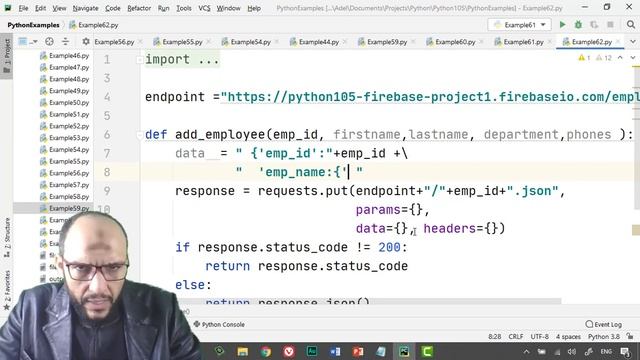Click PythonExamples breadcrumb in navigation bar
The image size is (640, 360).
33,25
